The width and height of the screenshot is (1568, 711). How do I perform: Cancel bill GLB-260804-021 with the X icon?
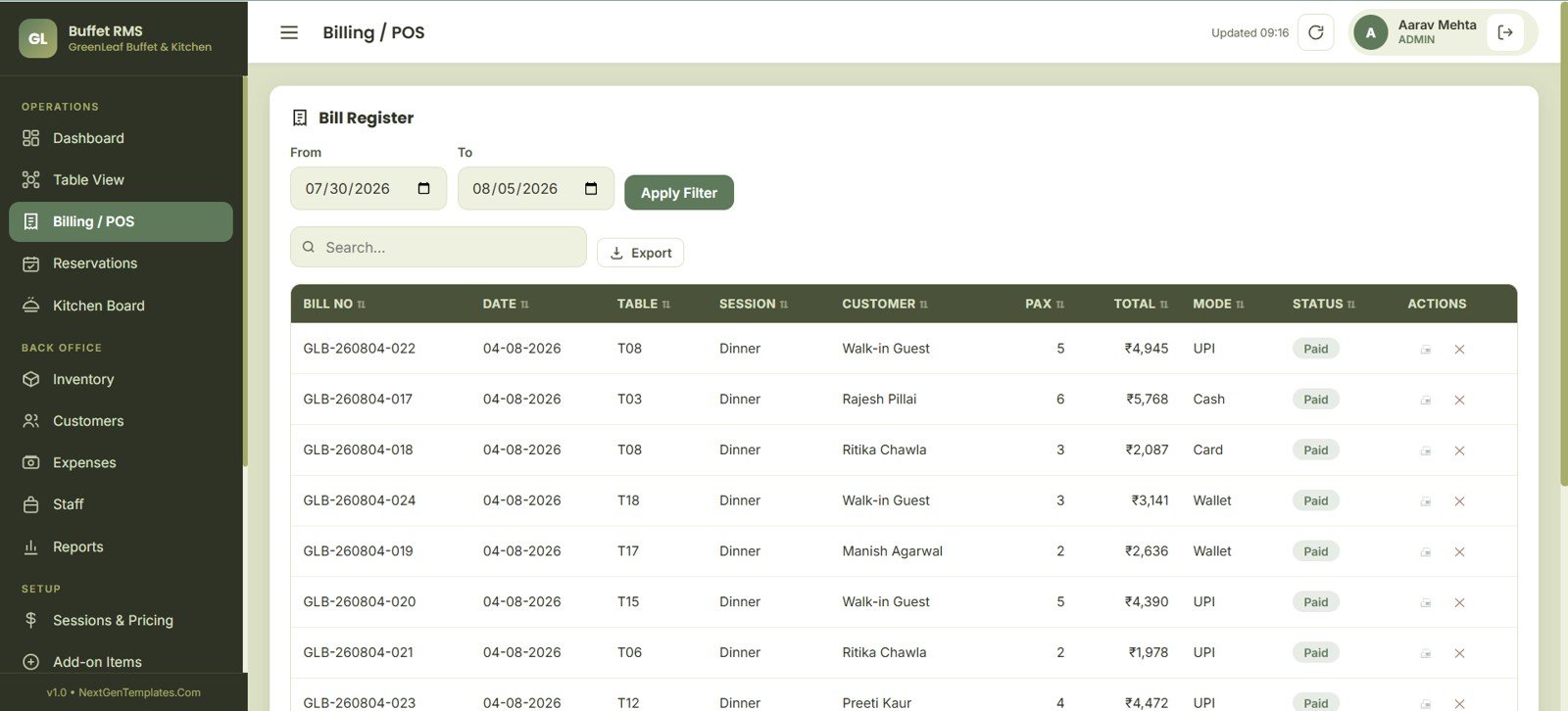point(1459,653)
